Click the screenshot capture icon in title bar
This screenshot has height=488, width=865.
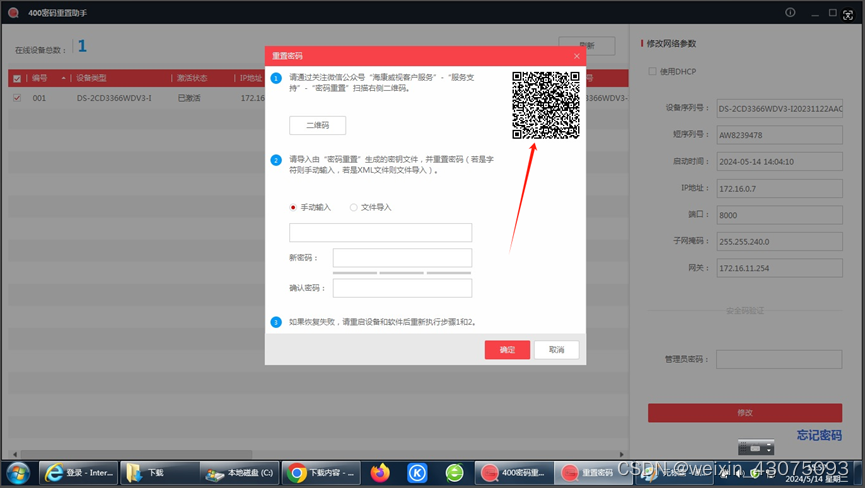(x=848, y=15)
